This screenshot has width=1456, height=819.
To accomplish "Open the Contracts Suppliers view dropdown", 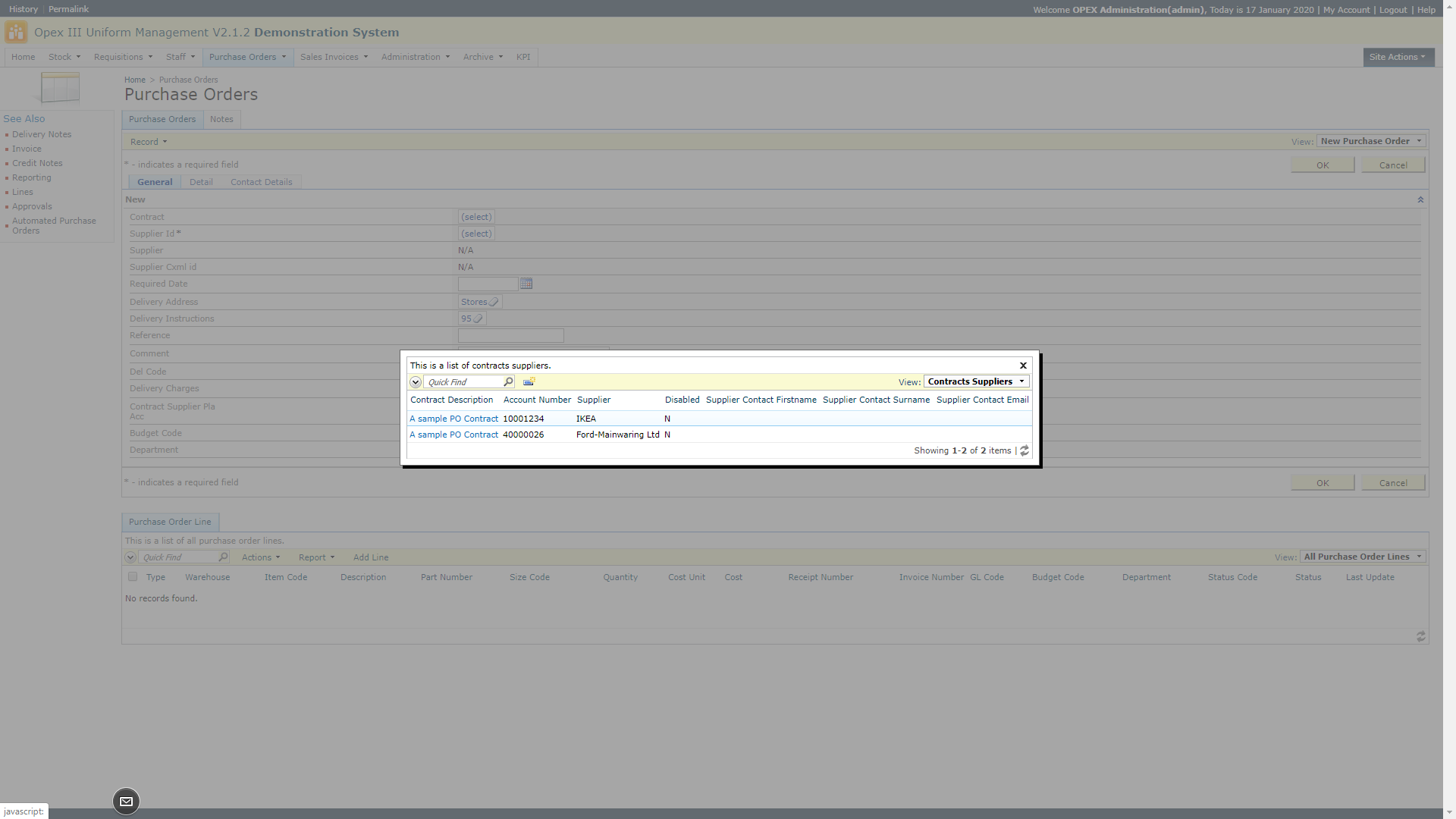I will pos(976,382).
